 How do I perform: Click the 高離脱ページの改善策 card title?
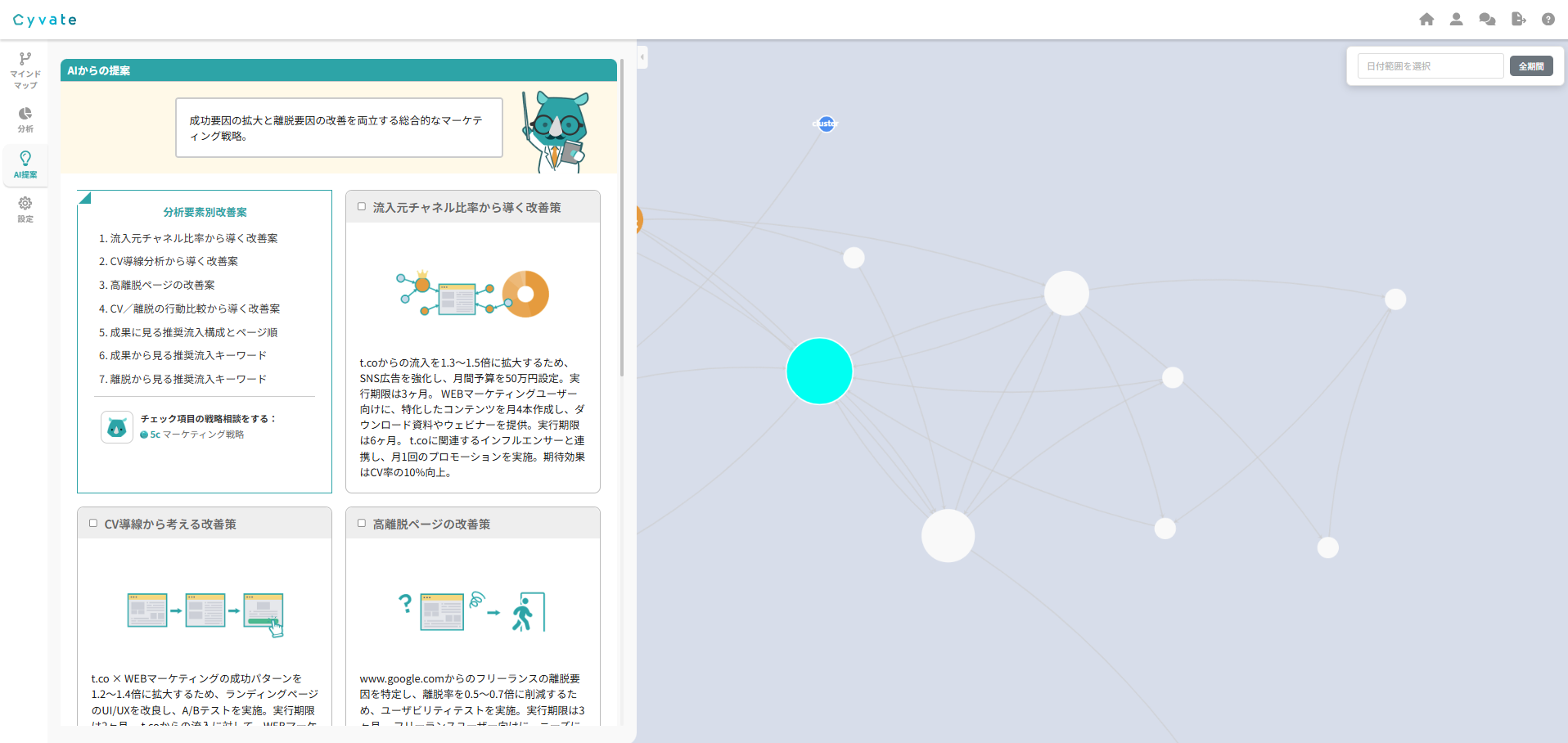point(431,525)
